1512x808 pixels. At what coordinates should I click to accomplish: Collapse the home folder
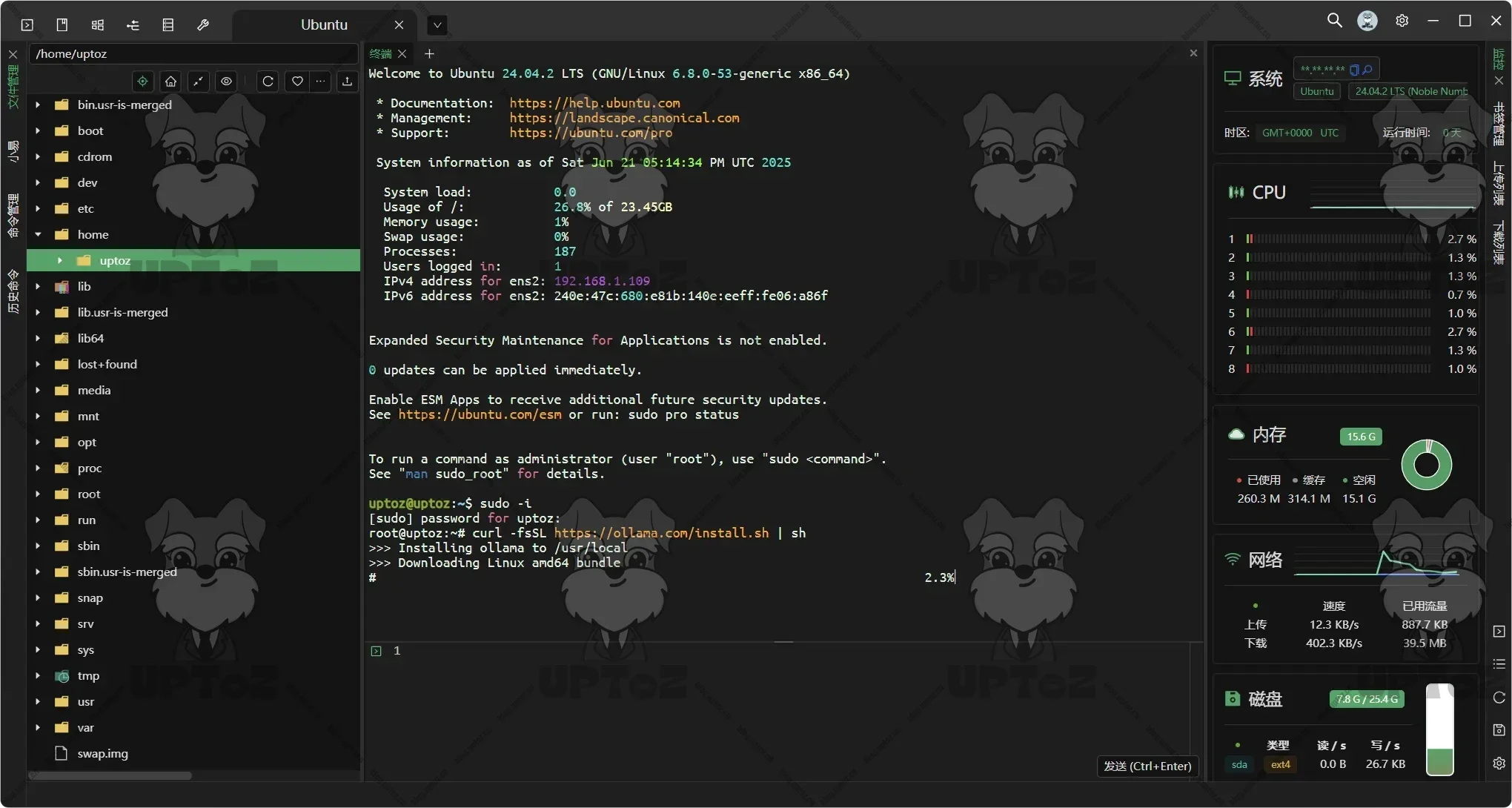38,234
